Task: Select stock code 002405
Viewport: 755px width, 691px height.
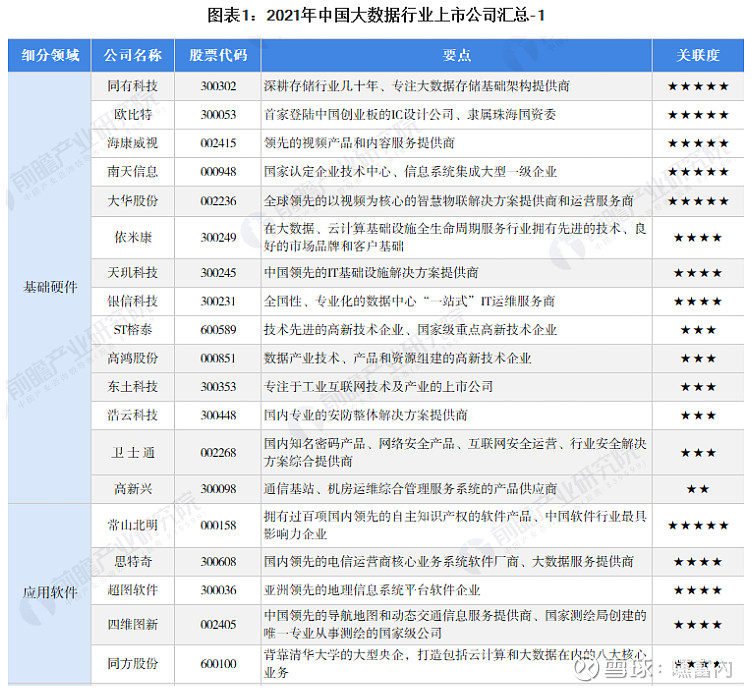Action: 218,625
